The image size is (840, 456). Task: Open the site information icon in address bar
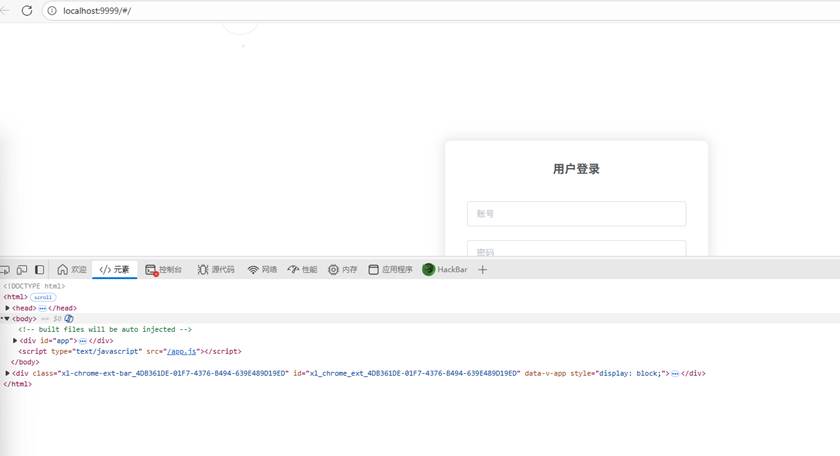pyautogui.click(x=52, y=11)
